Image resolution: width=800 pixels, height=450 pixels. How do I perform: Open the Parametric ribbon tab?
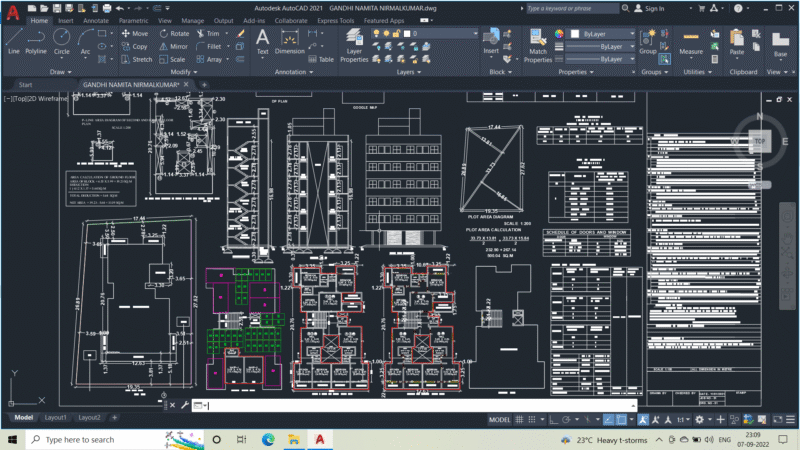[x=133, y=21]
